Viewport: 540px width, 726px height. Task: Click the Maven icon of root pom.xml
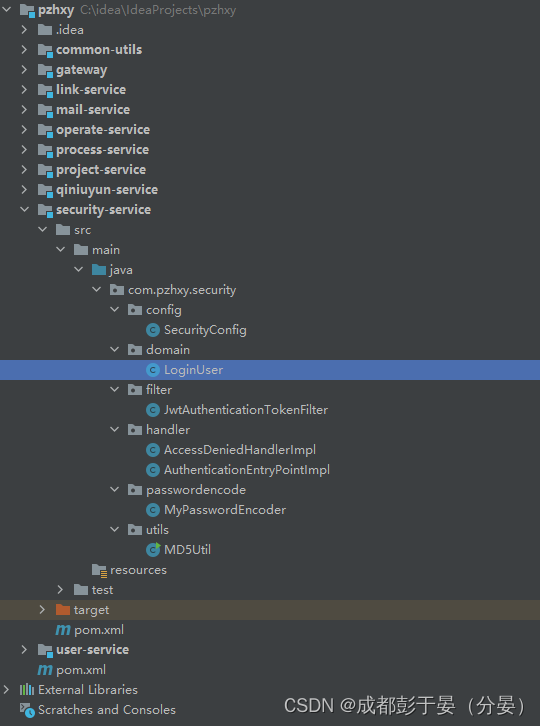tap(45, 670)
